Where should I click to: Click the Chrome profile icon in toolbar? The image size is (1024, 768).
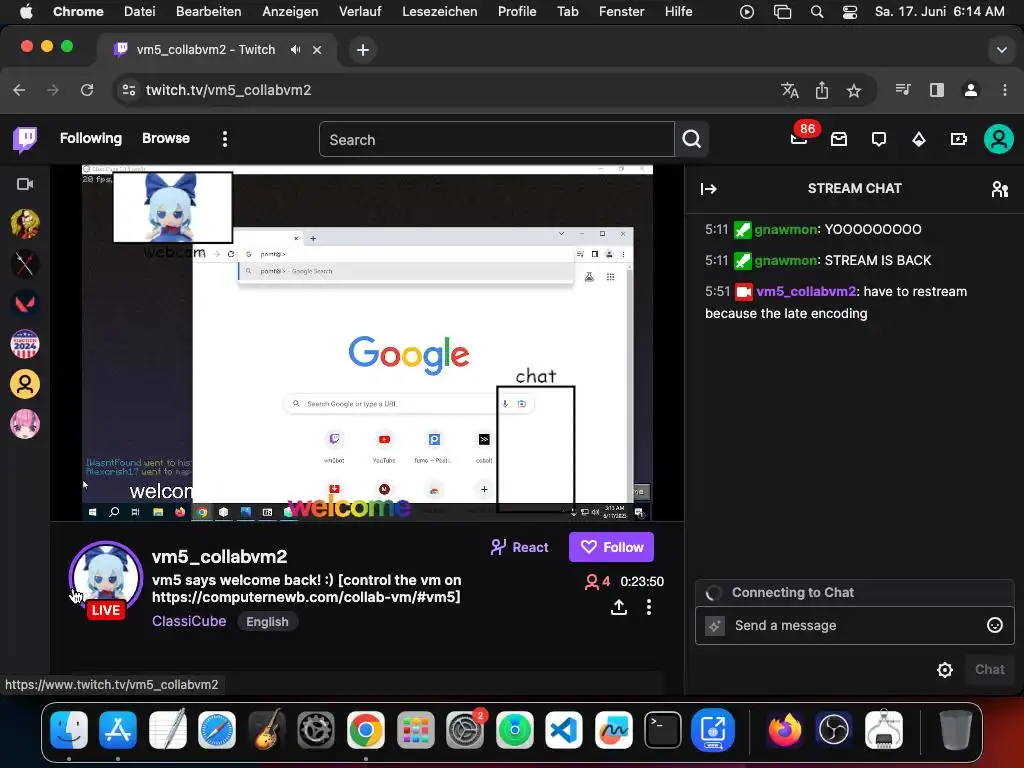971,90
